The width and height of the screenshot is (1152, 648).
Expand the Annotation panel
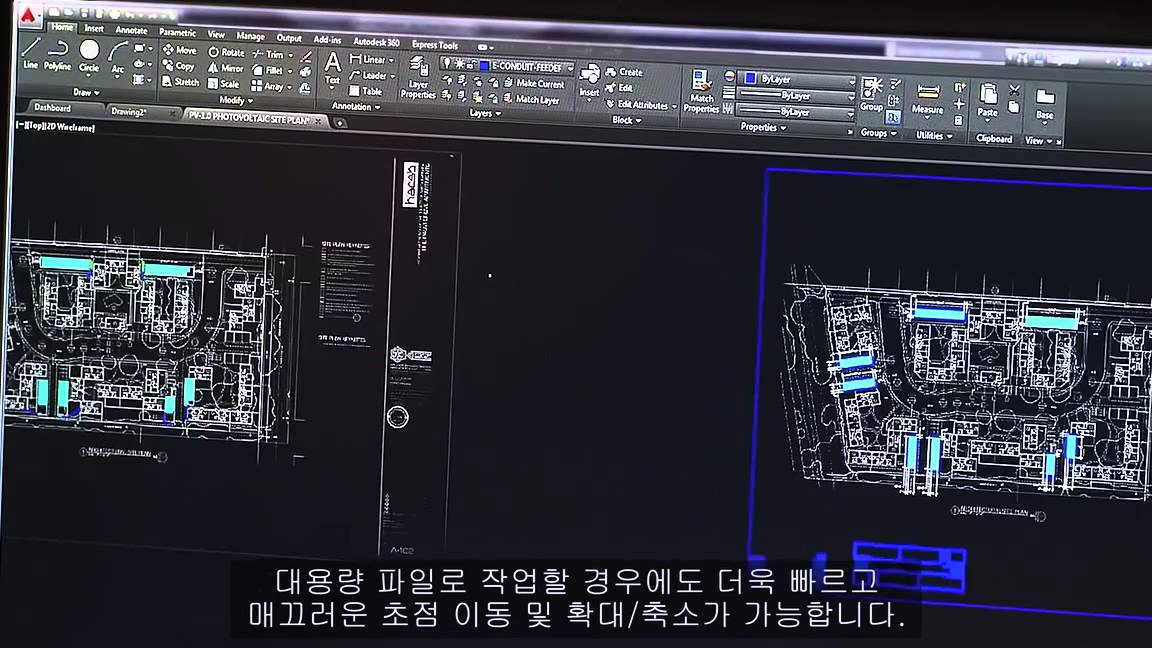[x=356, y=107]
